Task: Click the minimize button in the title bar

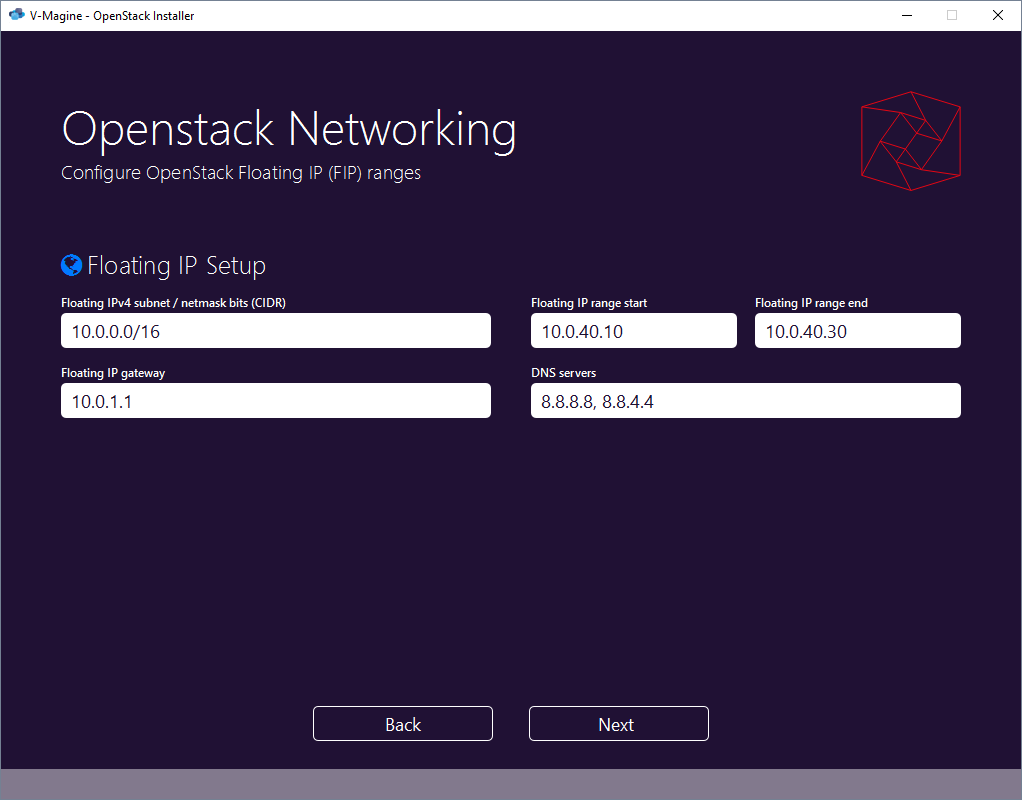Action: click(x=906, y=15)
